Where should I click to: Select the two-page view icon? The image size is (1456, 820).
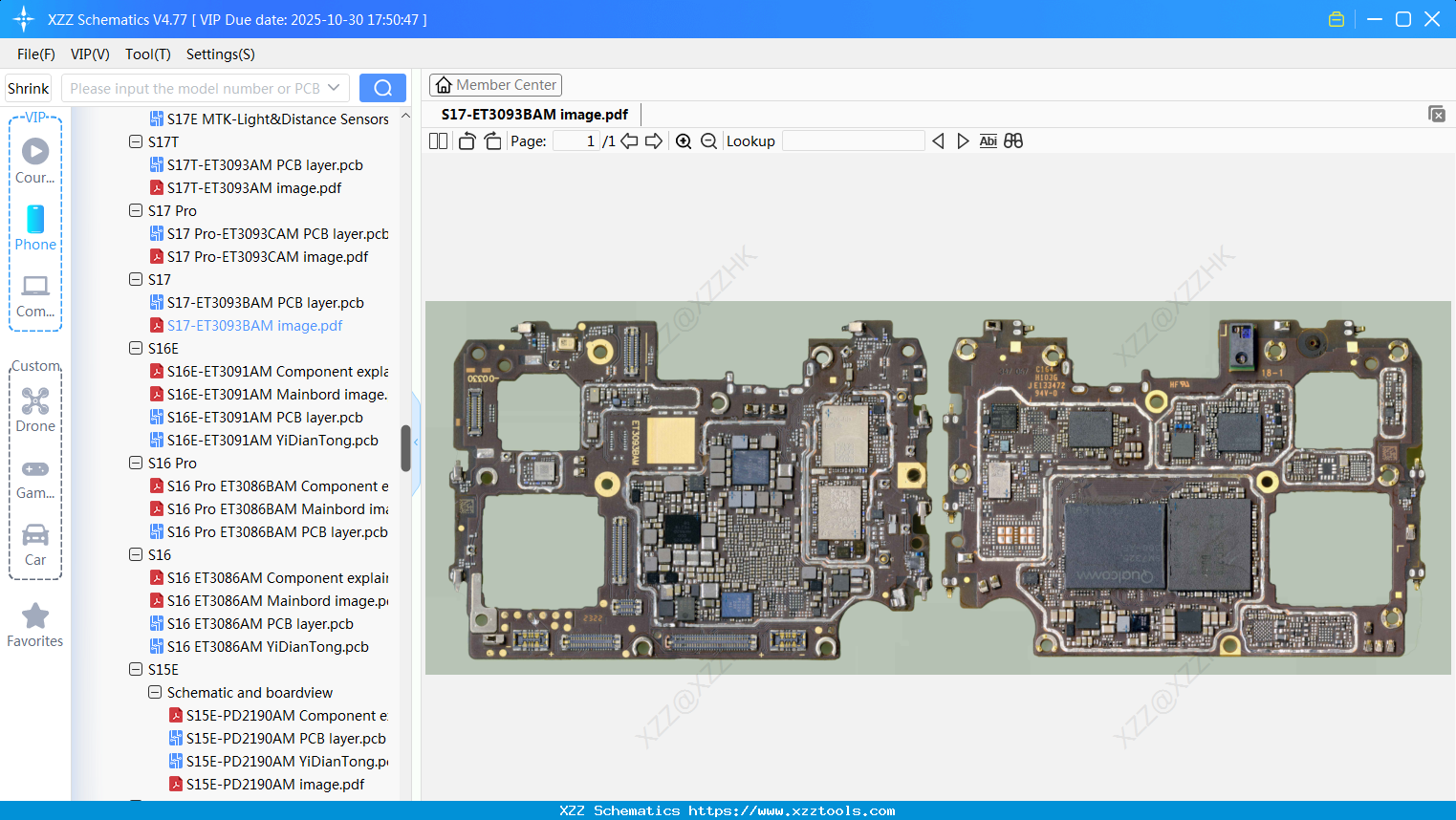point(437,140)
